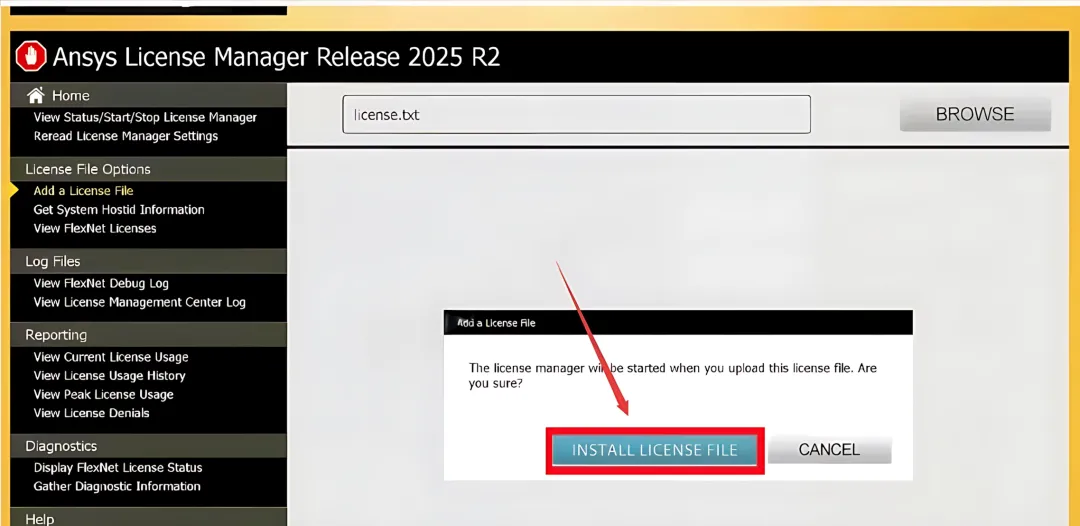The height and width of the screenshot is (526, 1080).
Task: Open View License Denials
Action: click(x=92, y=413)
